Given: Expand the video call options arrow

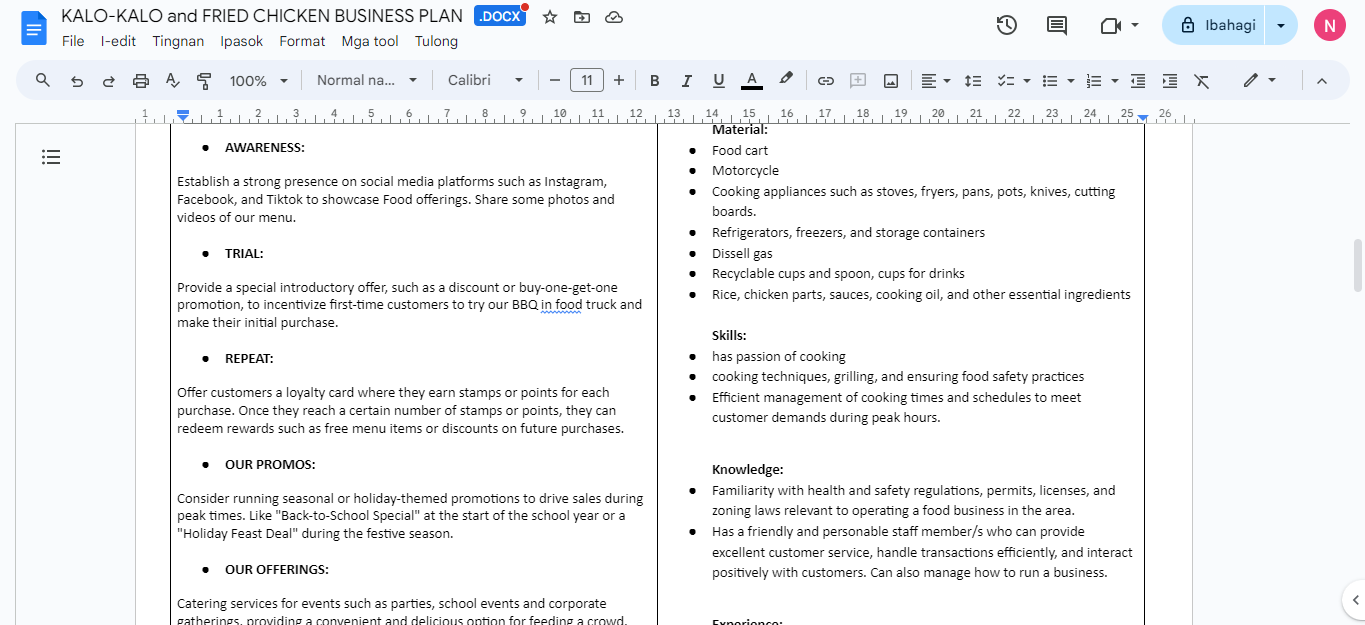Looking at the screenshot, I should coord(1135,25).
